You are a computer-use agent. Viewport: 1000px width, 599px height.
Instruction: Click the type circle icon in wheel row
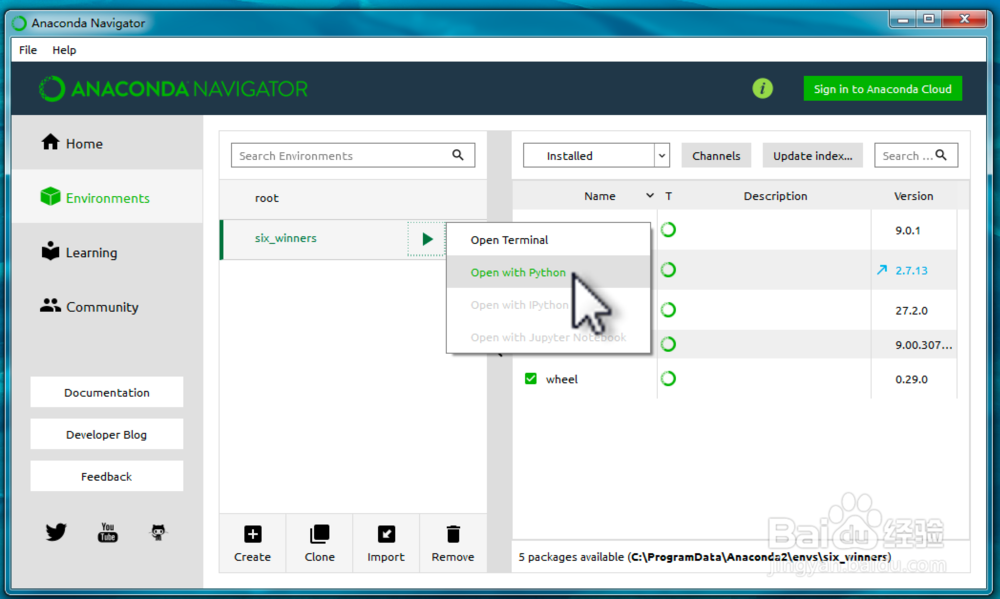[668, 378]
